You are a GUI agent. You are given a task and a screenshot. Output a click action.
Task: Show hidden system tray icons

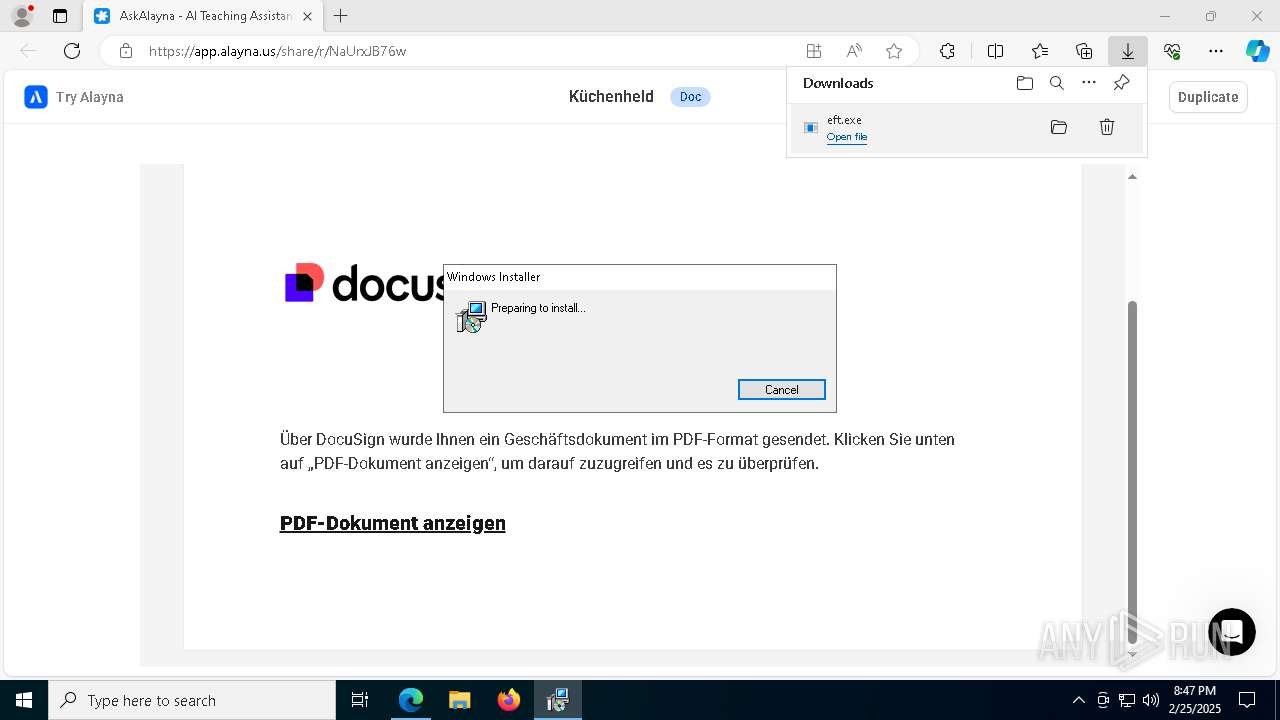(1078, 700)
